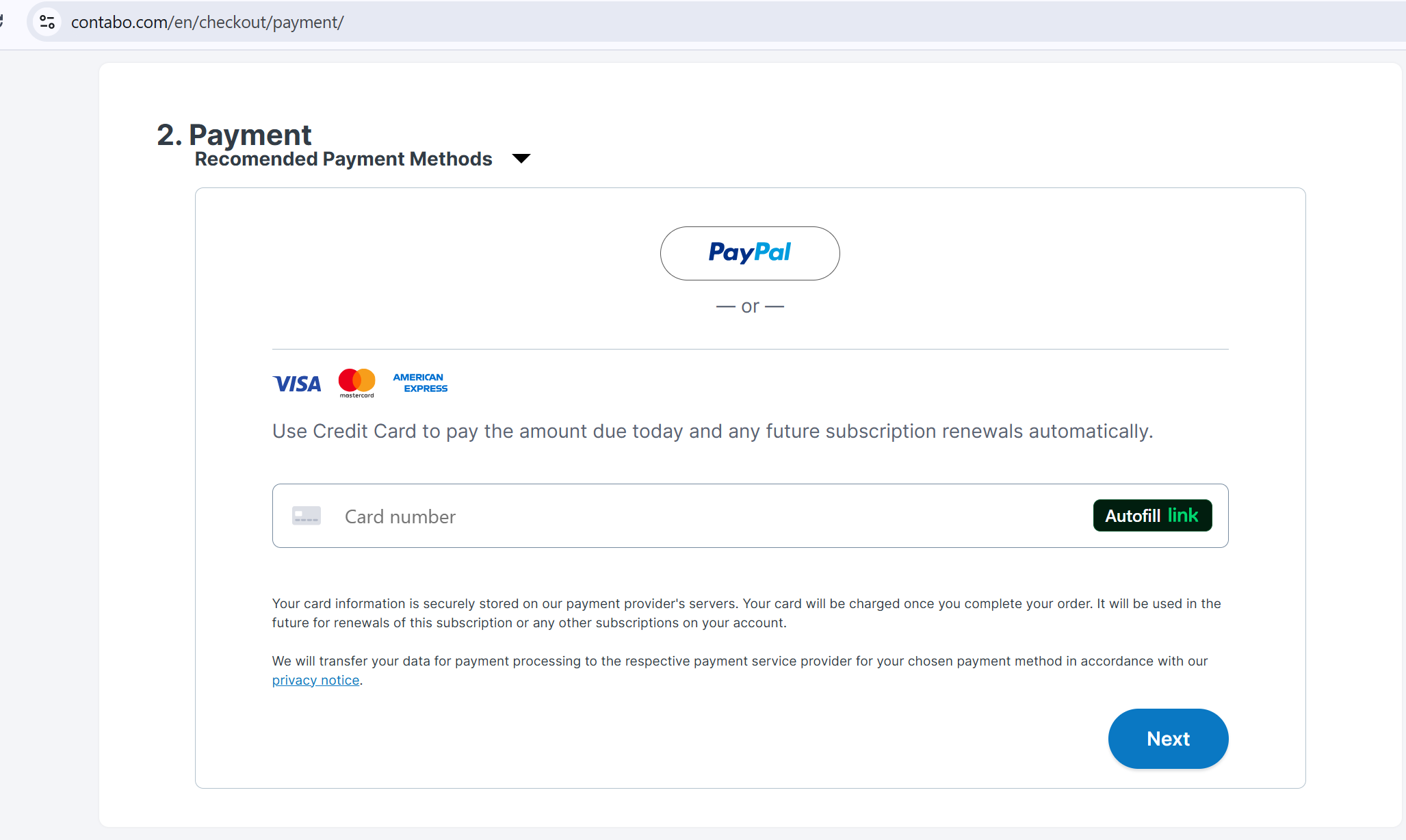Click the 2. Payment section heading
Screen dimensions: 1406x840
[x=234, y=135]
